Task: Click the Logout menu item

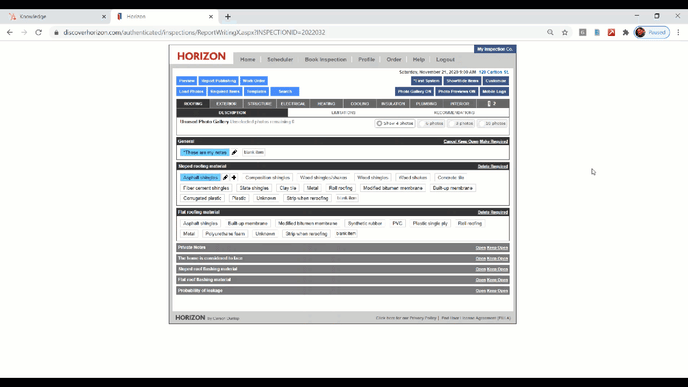Action: coord(445,59)
